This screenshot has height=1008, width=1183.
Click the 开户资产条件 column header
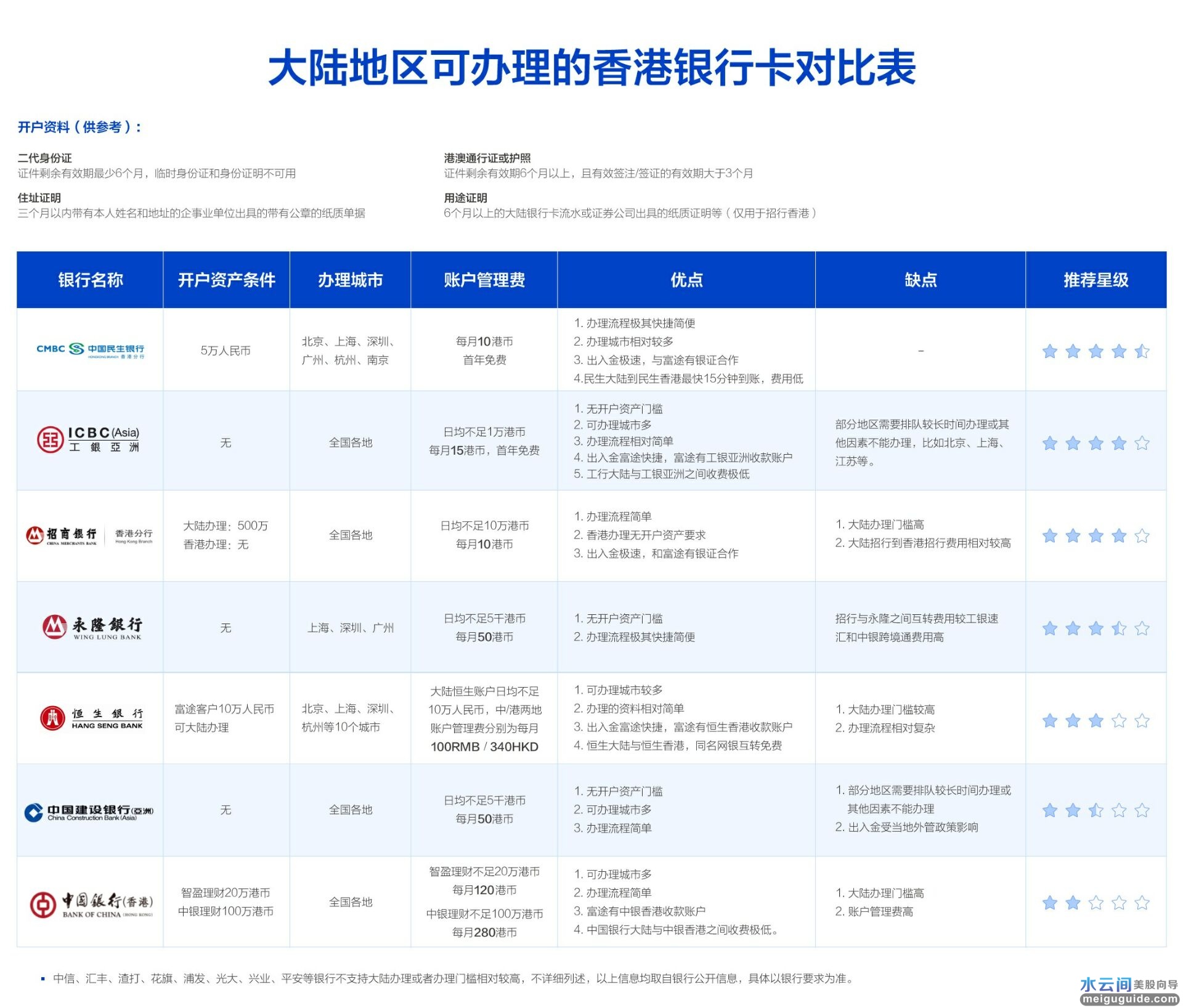227,280
